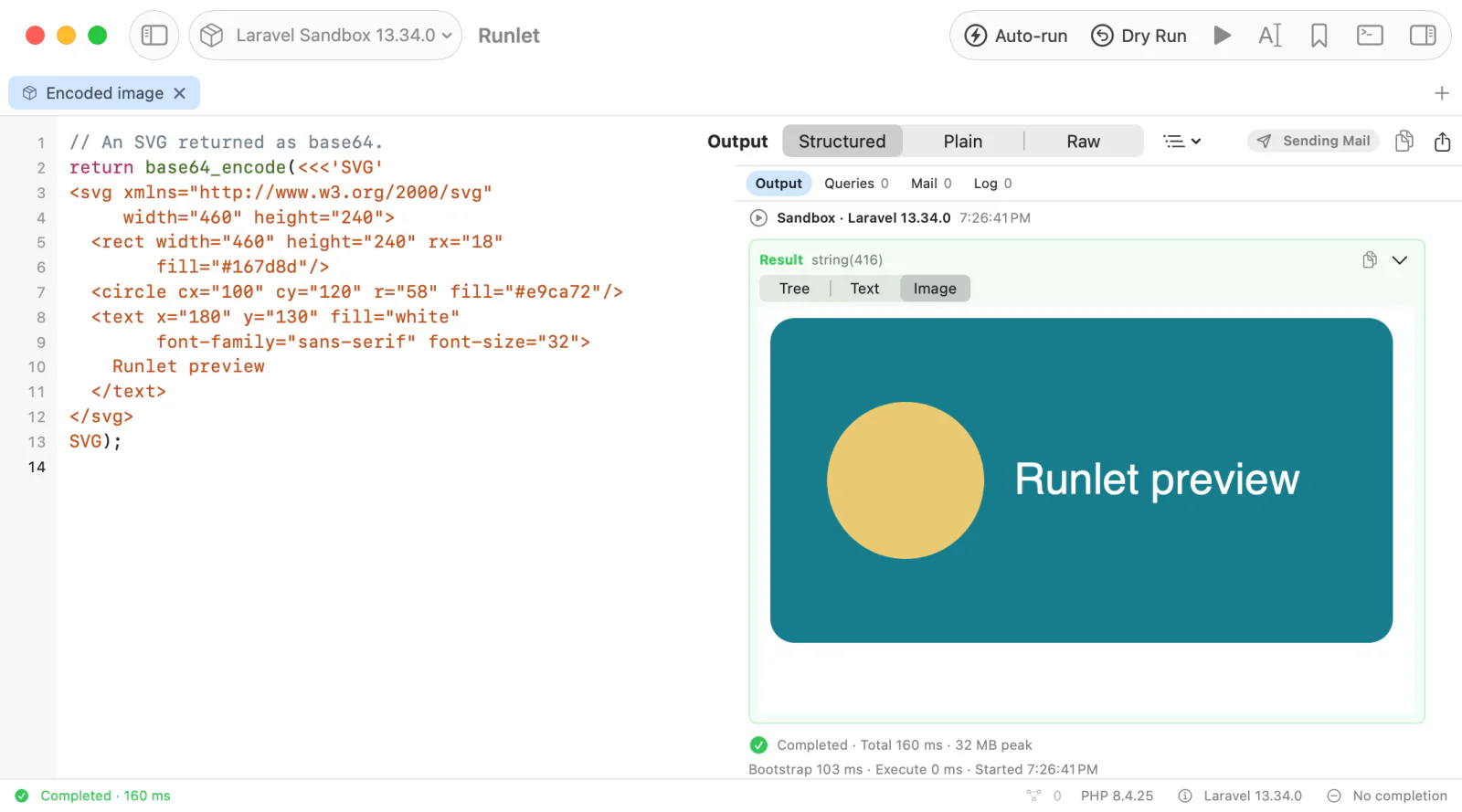Copy the Result value
This screenshot has width=1462, height=812.
click(1370, 260)
